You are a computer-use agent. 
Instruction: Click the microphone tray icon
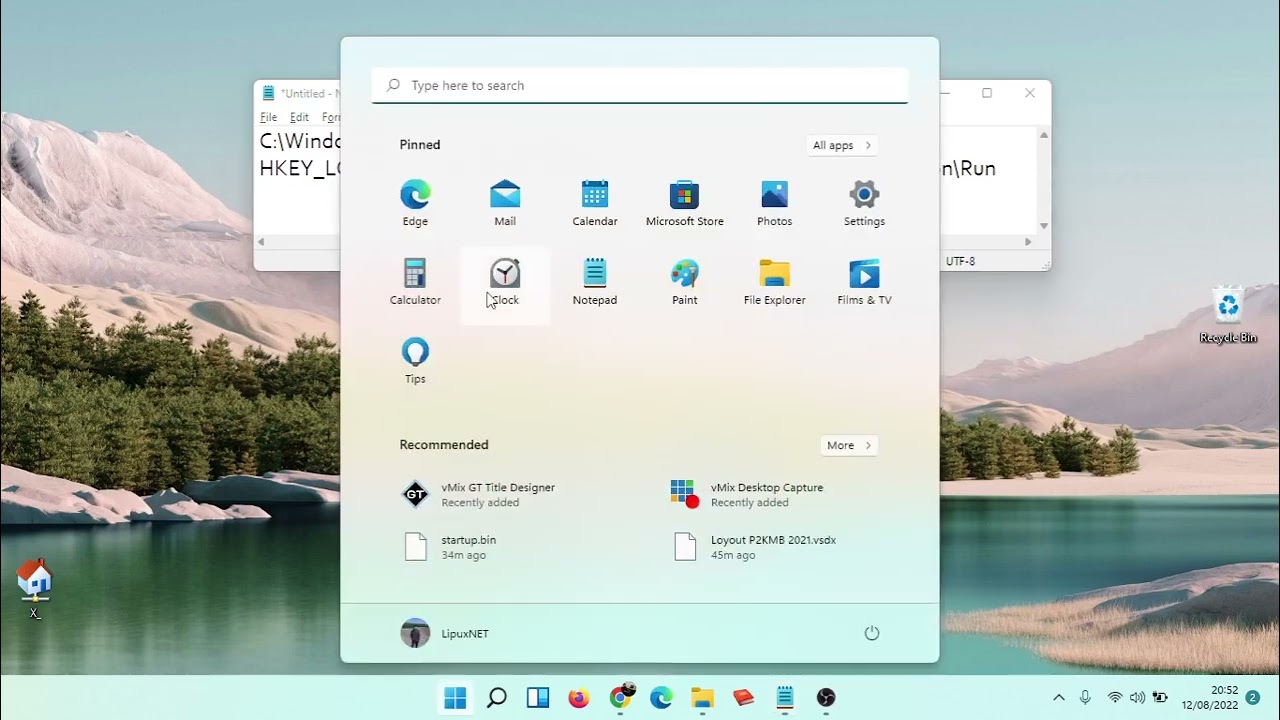pos(1086,698)
